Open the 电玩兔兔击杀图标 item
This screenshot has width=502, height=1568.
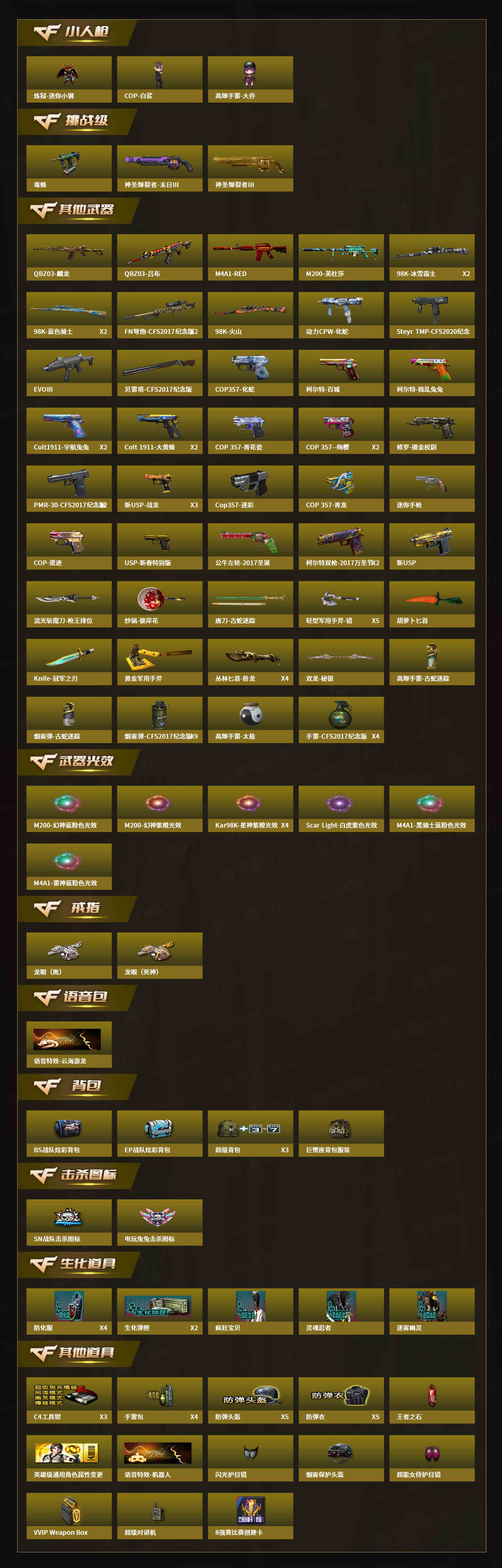coord(159,1222)
